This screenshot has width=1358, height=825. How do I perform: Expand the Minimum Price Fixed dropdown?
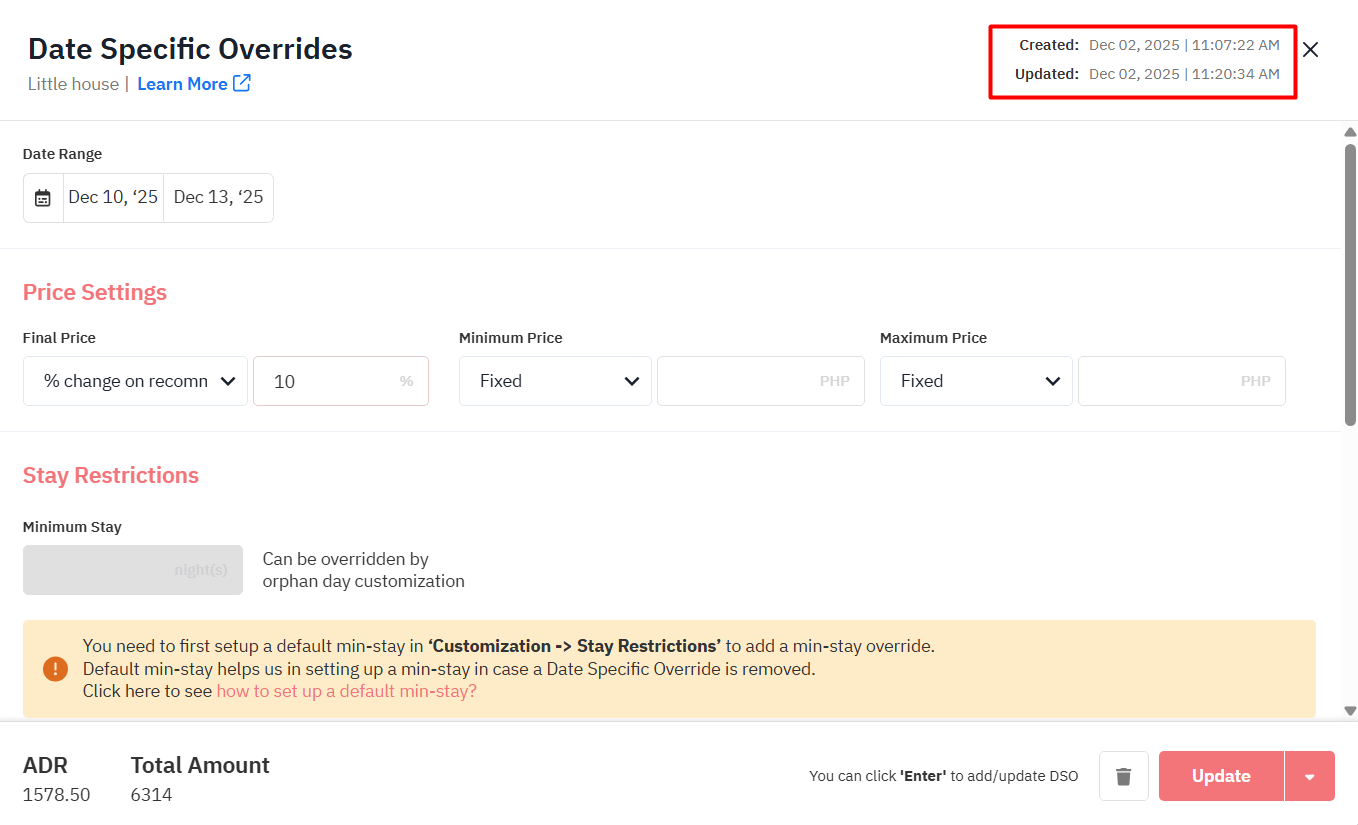click(x=555, y=381)
